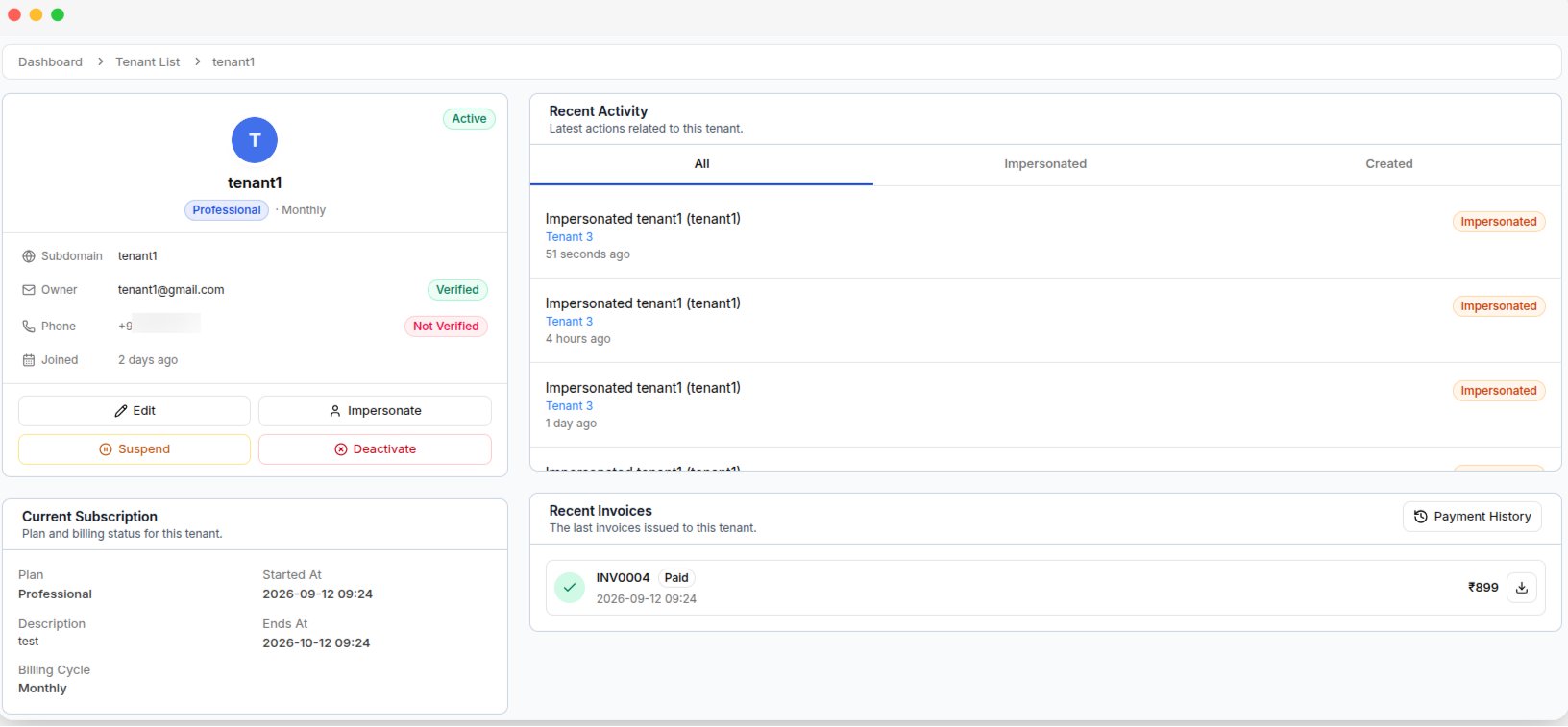The width and height of the screenshot is (1568, 727).
Task: Click the macOS green maximize window button
Action: point(58,14)
